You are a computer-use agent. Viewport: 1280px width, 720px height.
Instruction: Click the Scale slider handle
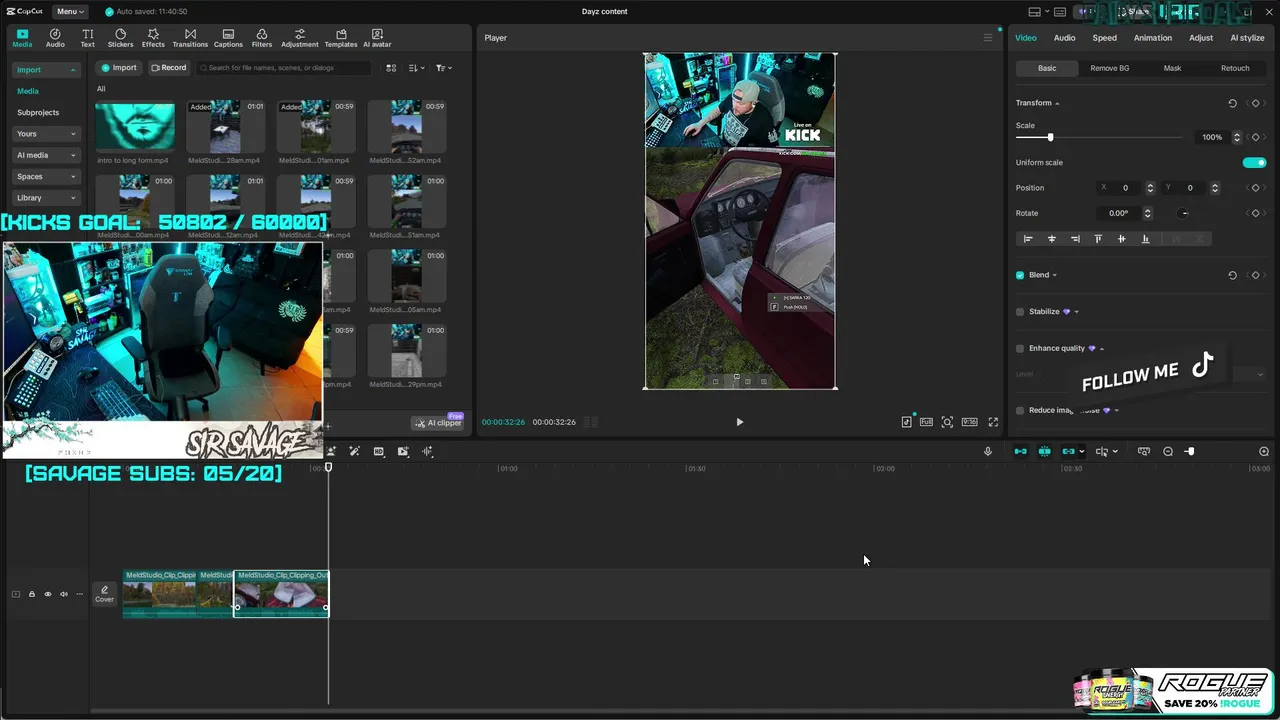[1050, 137]
